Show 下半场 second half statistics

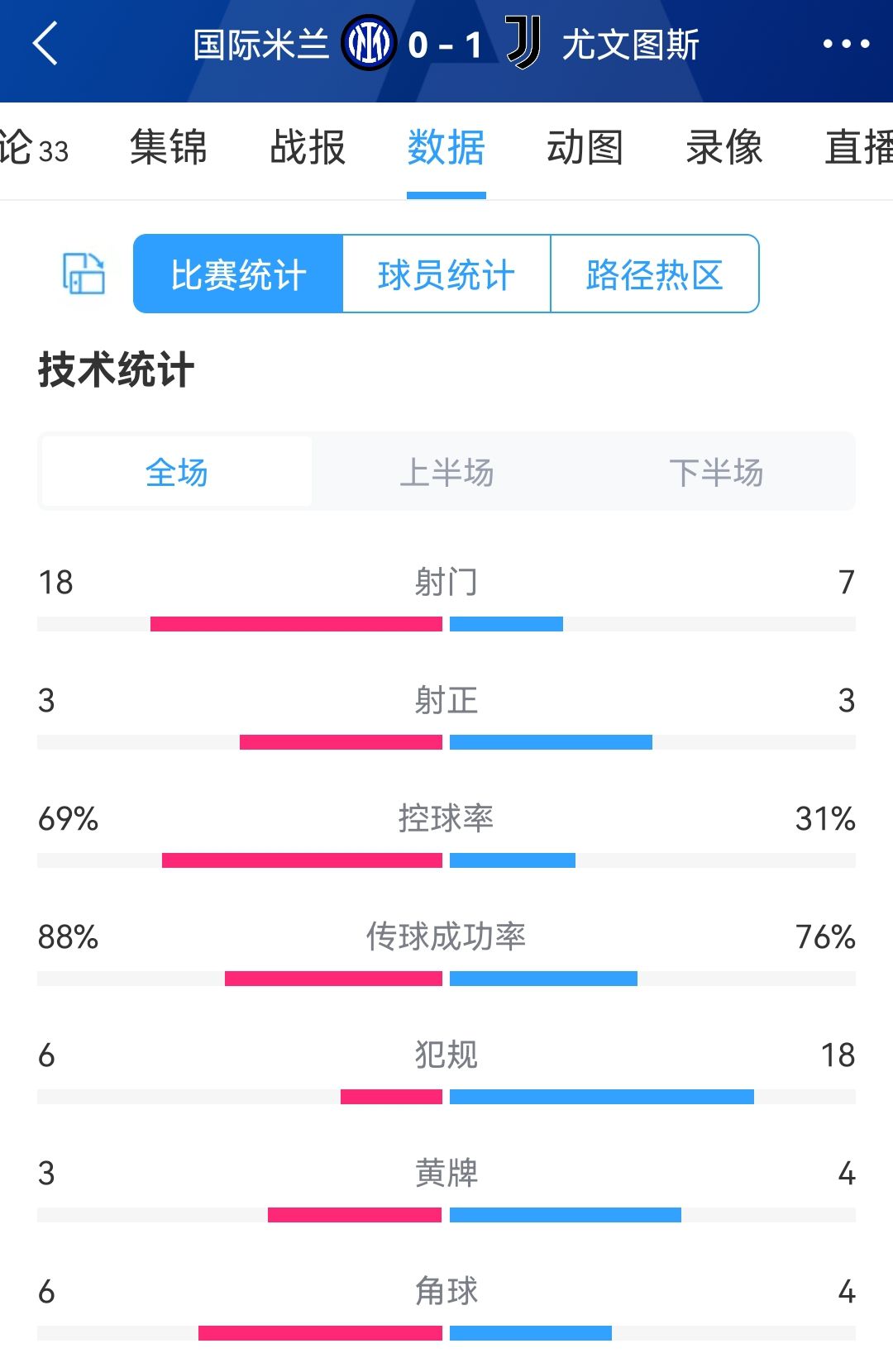point(716,473)
